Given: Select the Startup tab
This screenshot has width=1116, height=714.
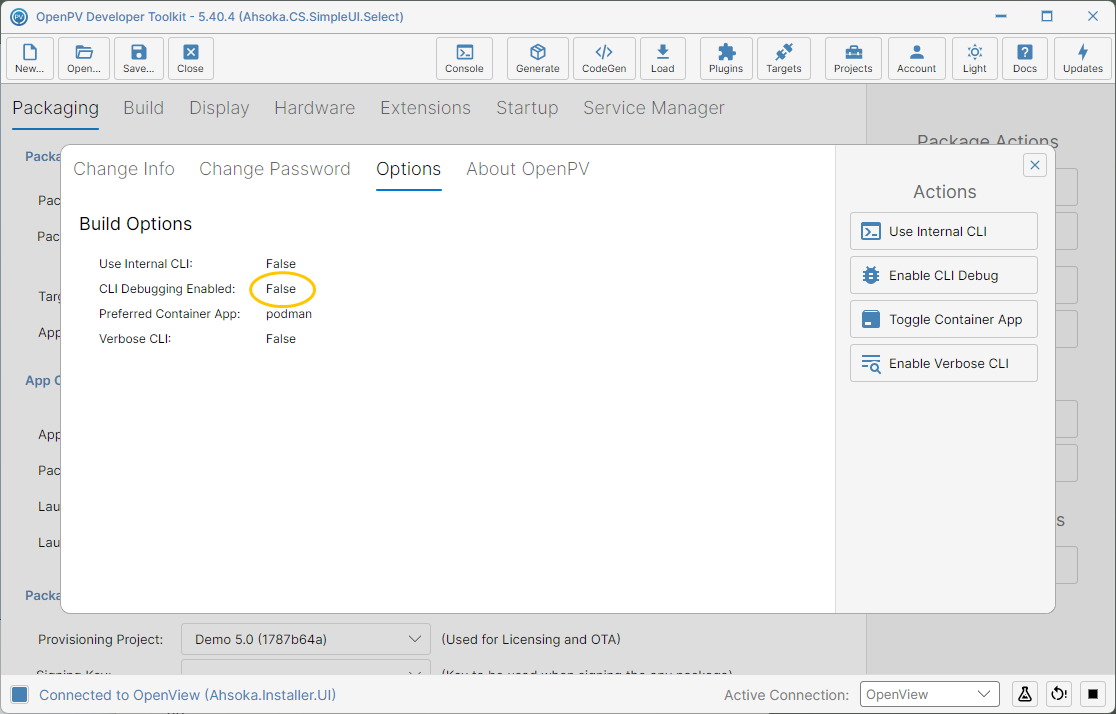Looking at the screenshot, I should pyautogui.click(x=527, y=108).
